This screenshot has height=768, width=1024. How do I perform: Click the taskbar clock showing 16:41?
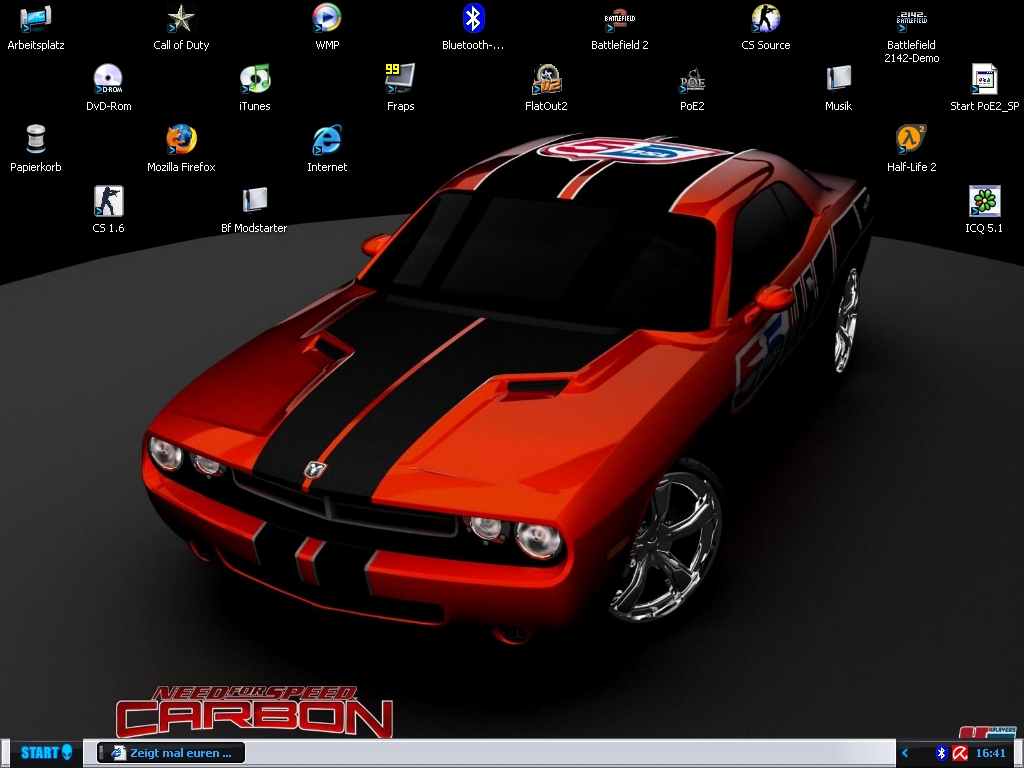pyautogui.click(x=990, y=753)
